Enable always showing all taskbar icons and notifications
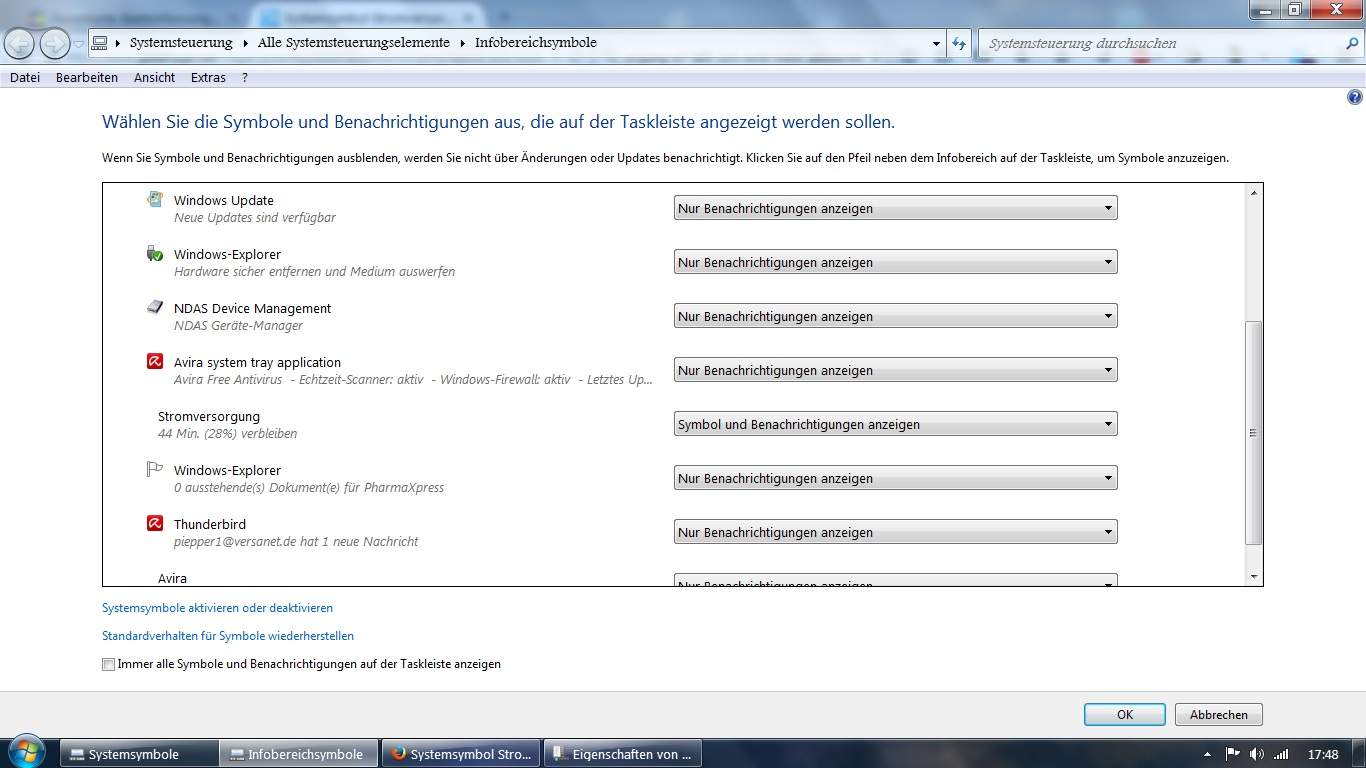The width and height of the screenshot is (1366, 768). (108, 663)
